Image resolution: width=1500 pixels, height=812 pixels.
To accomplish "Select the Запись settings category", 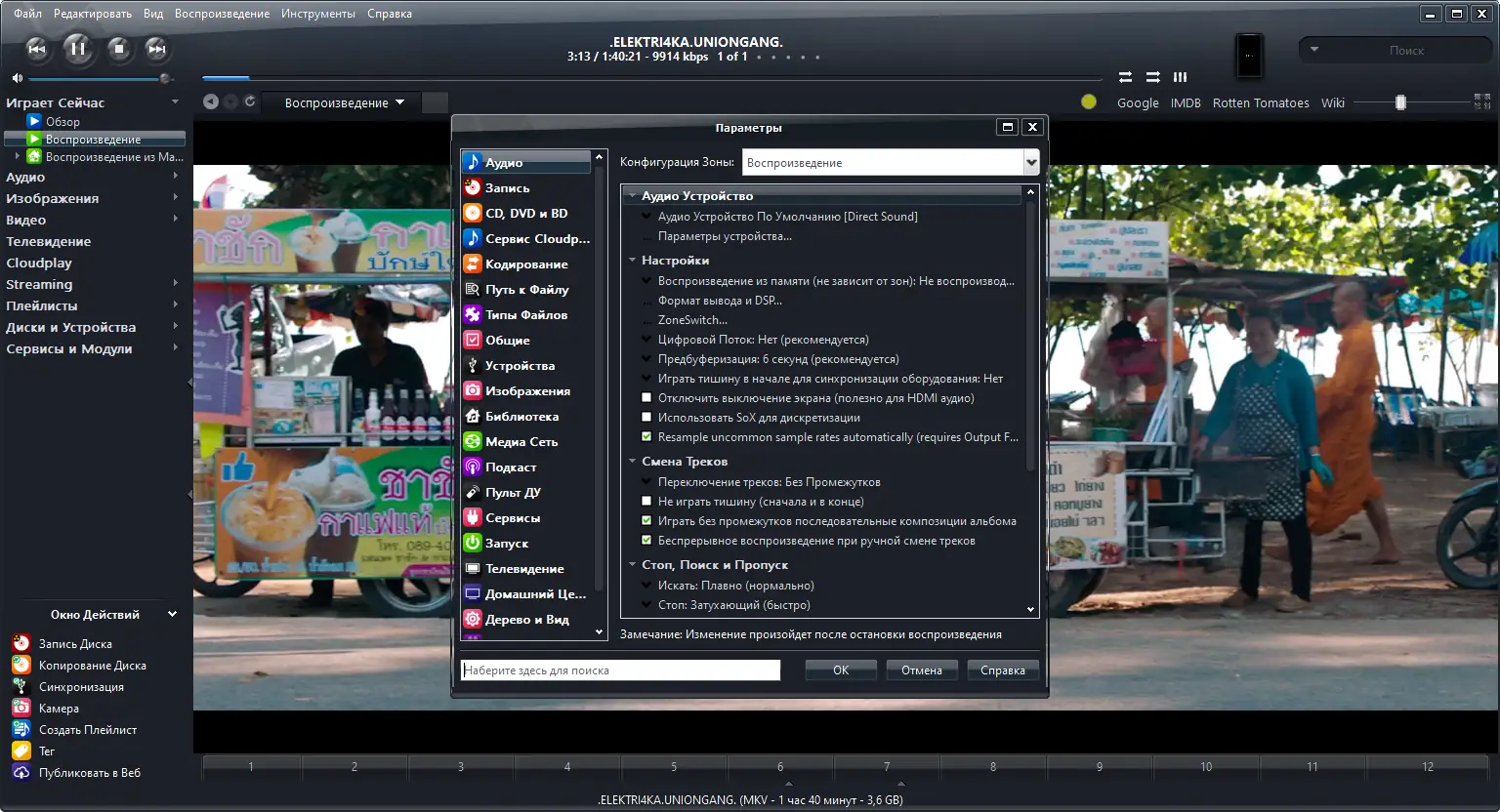I will pyautogui.click(x=526, y=187).
